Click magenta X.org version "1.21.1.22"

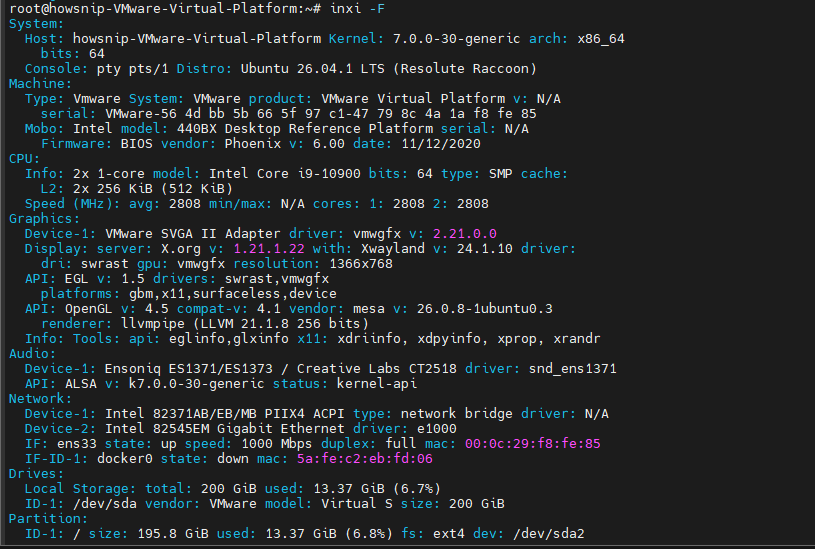point(269,249)
